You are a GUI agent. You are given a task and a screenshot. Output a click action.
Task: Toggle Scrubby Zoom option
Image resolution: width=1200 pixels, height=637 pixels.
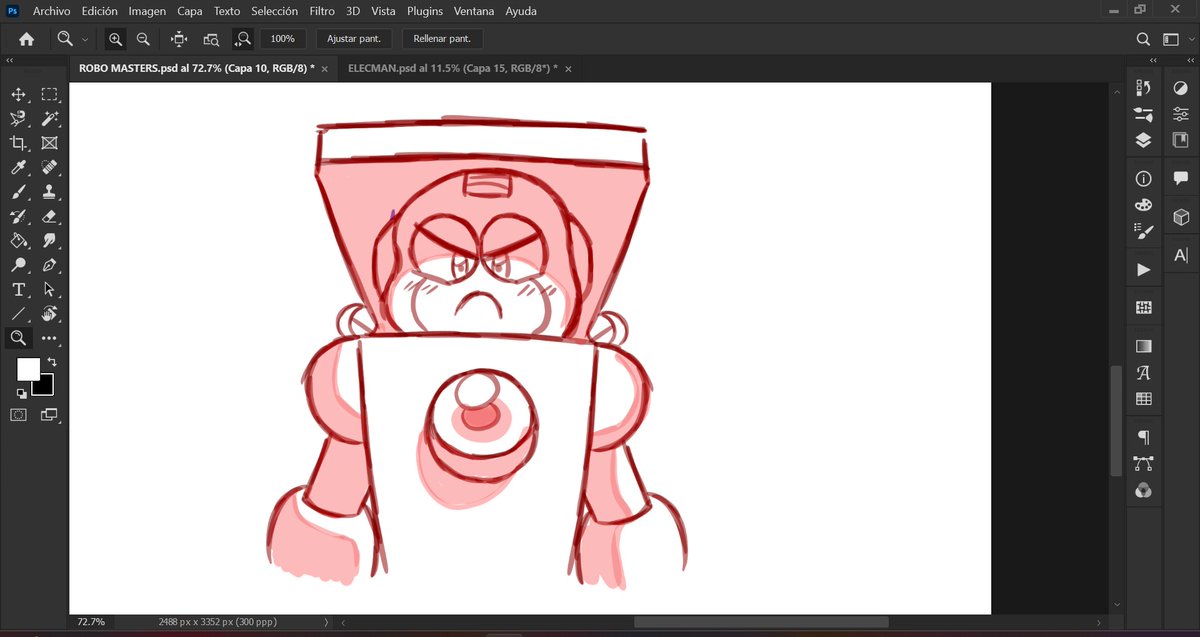[243, 39]
